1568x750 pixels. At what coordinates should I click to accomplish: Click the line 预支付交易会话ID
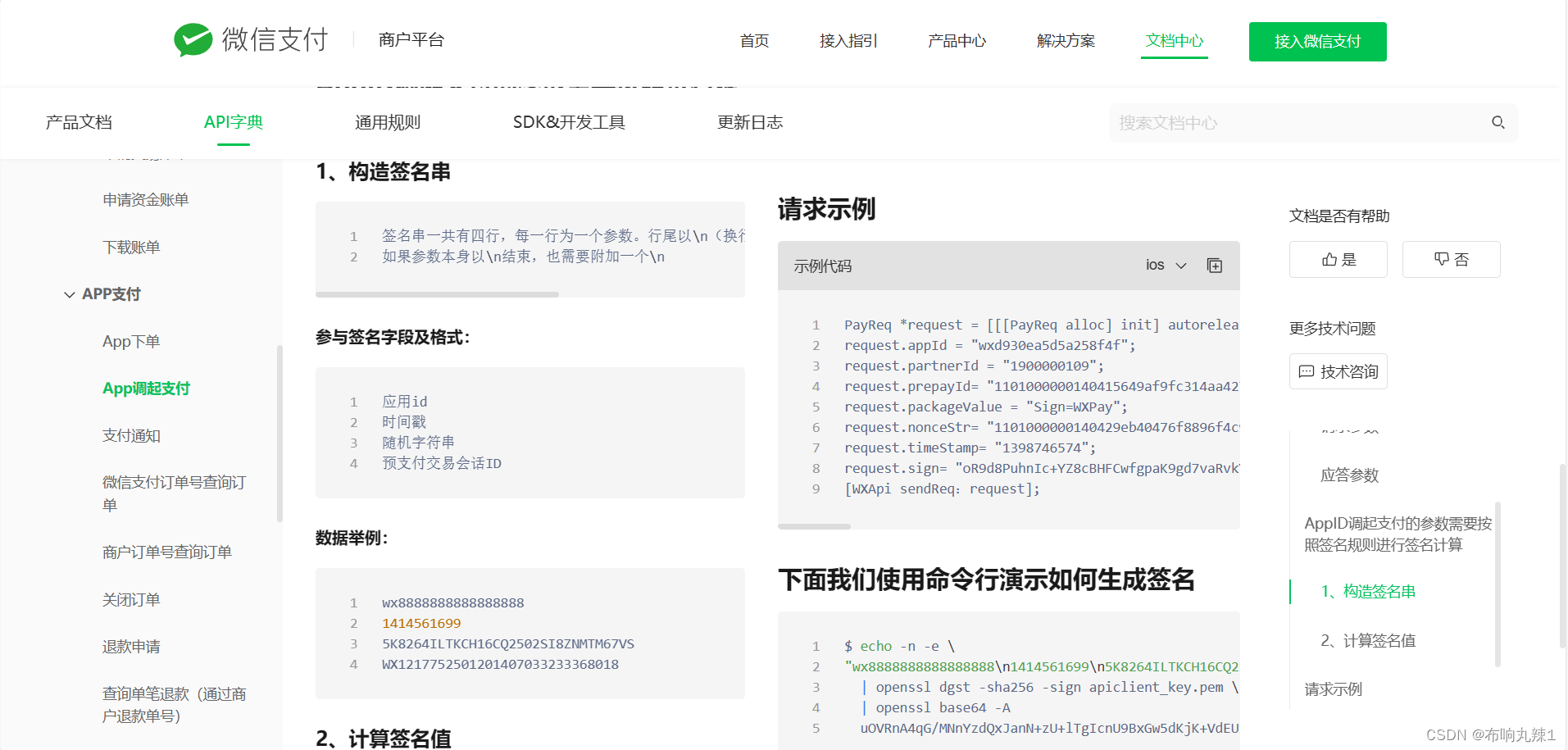pos(442,464)
